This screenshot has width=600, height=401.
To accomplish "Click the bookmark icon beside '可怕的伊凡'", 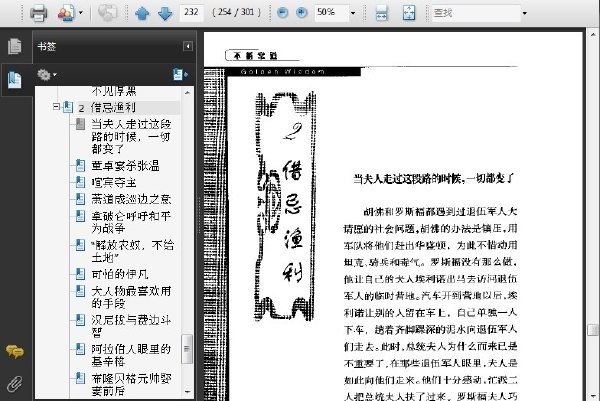I will coord(80,274).
